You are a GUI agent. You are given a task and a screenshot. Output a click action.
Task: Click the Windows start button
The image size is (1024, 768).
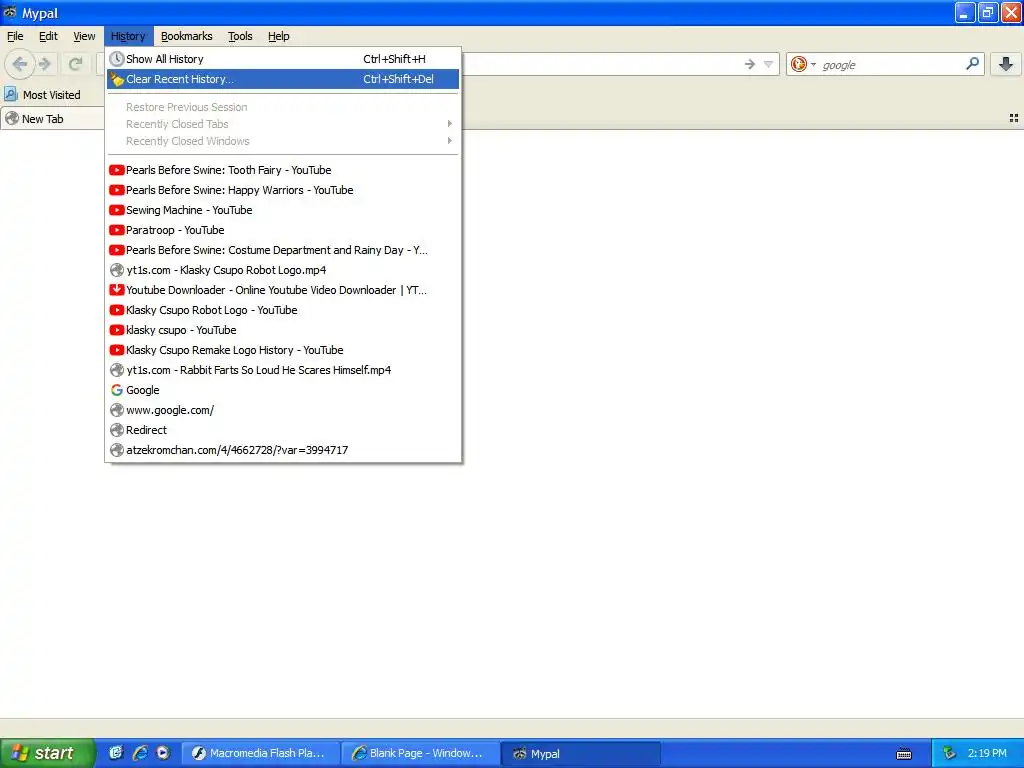point(48,753)
